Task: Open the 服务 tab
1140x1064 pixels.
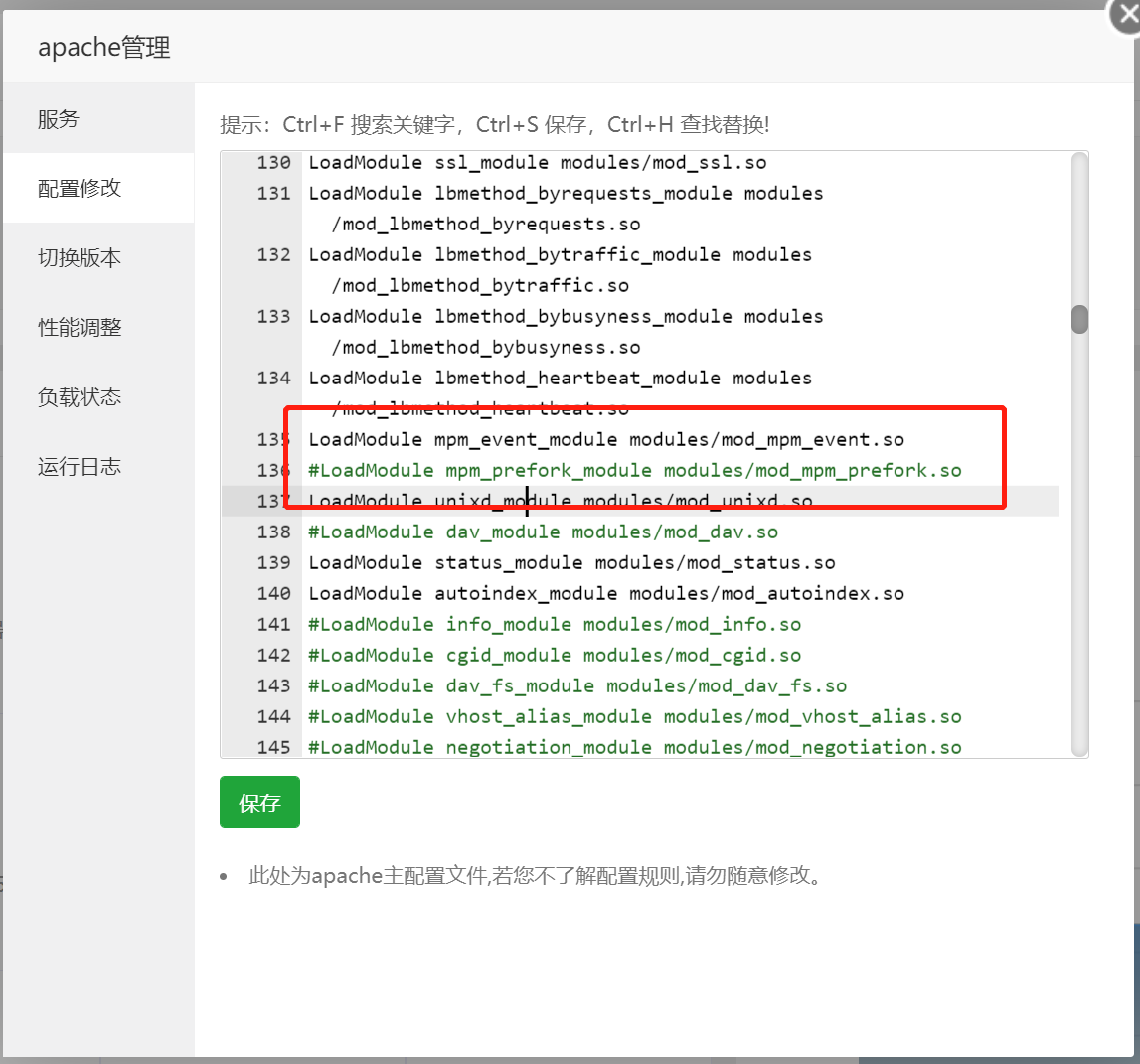Action: [98, 118]
